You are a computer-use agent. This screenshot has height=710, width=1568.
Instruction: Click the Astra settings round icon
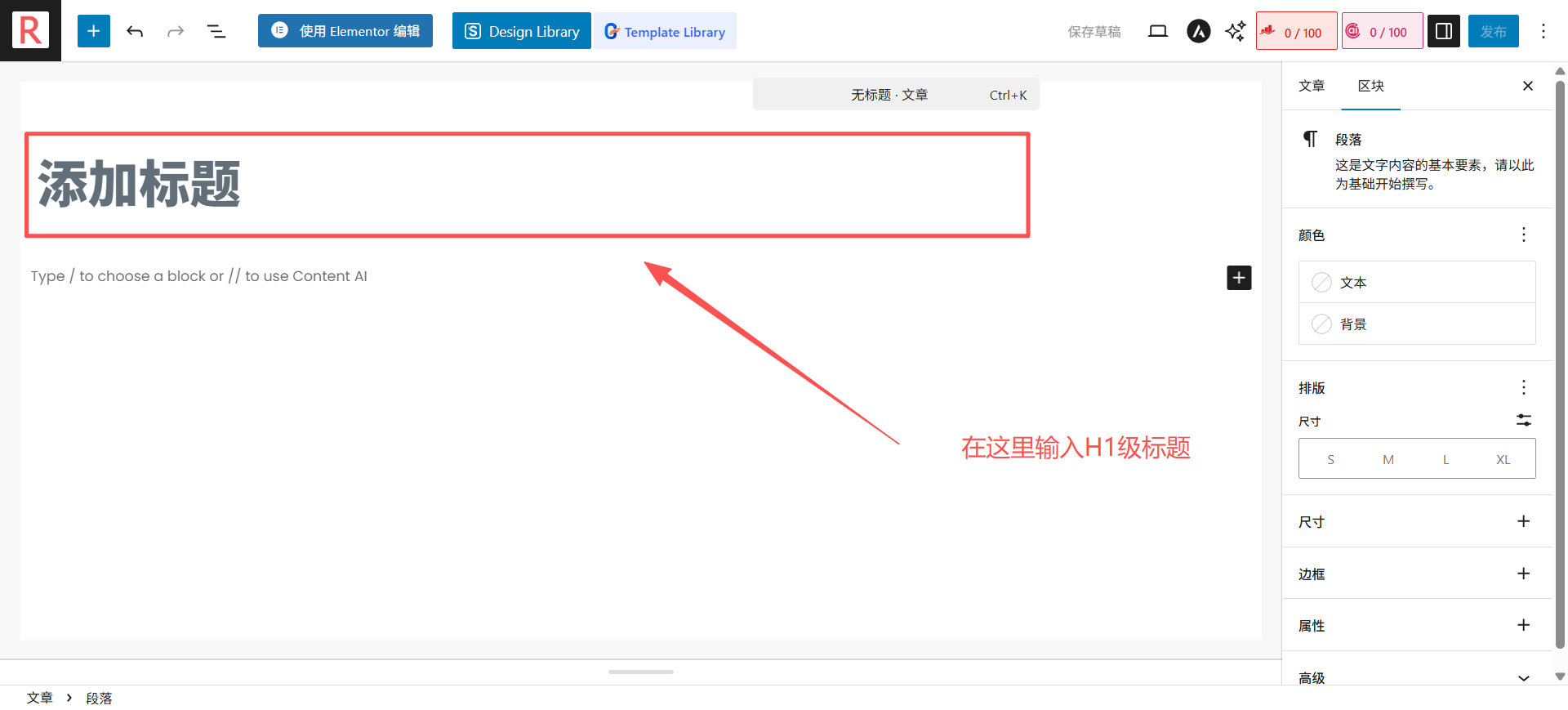point(1198,31)
